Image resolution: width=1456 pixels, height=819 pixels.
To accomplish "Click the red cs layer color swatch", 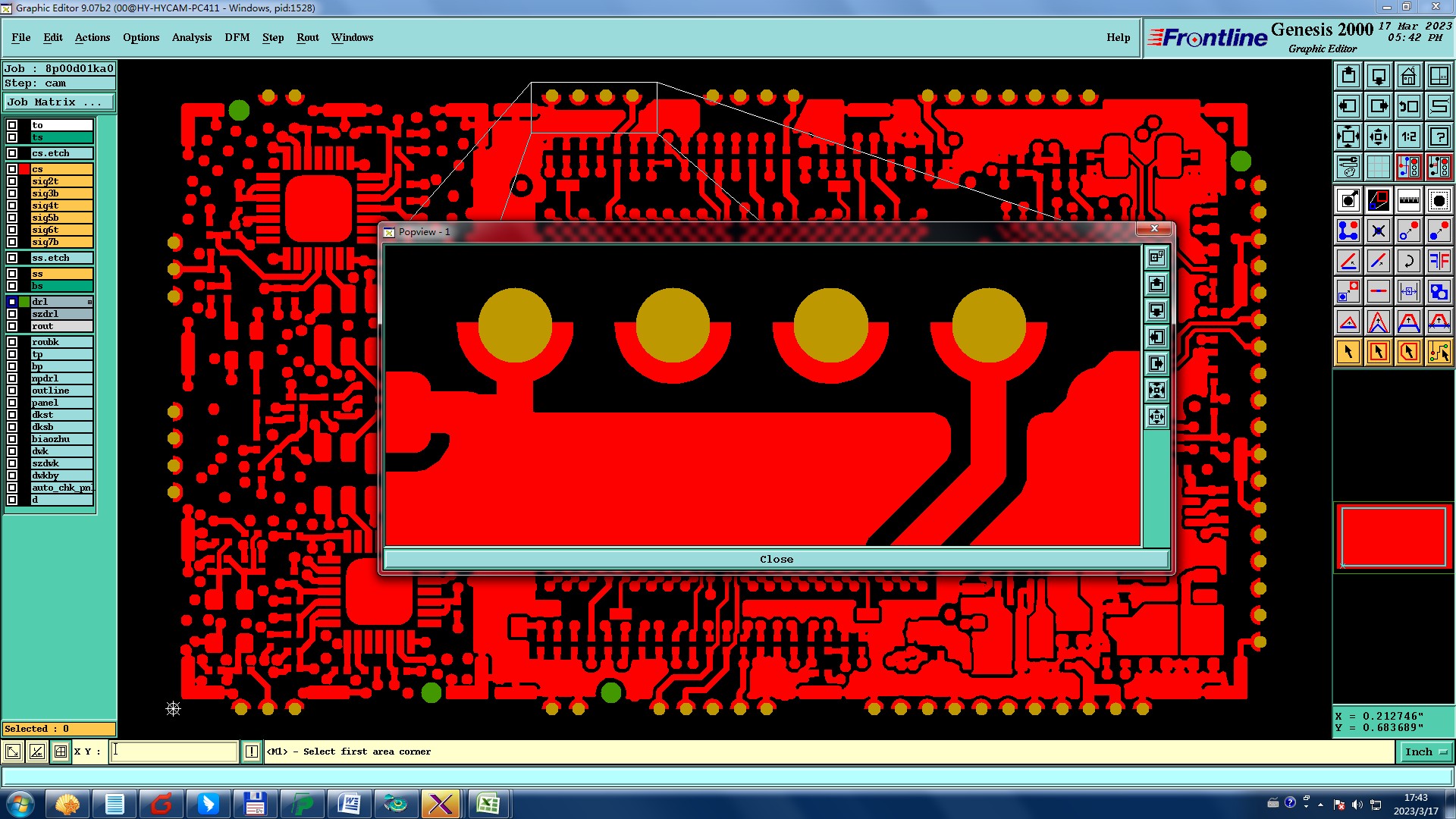I will (x=24, y=169).
